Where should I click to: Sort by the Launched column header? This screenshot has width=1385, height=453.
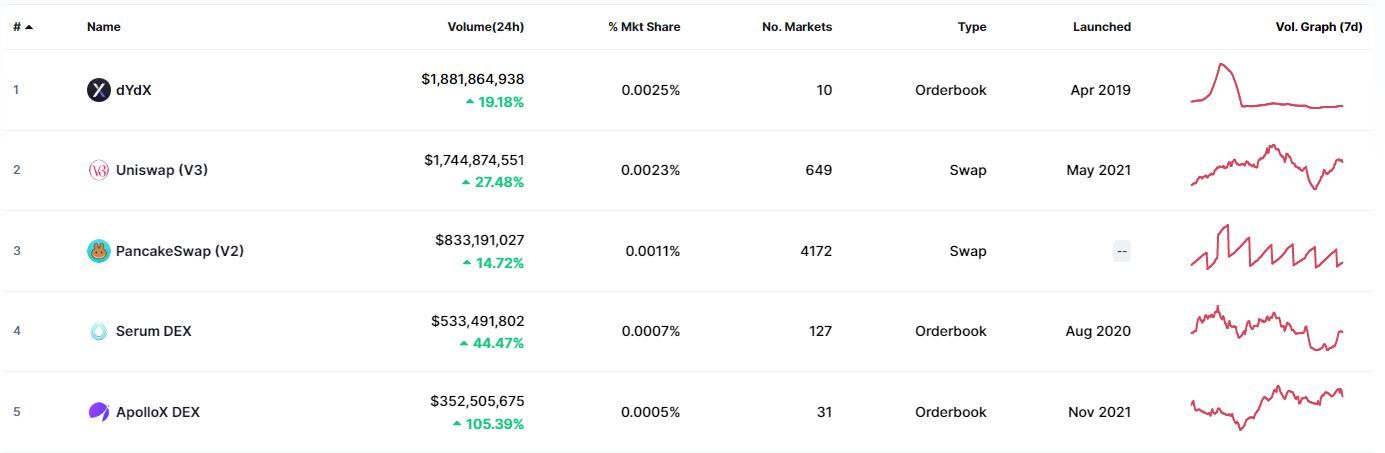coord(1102,27)
